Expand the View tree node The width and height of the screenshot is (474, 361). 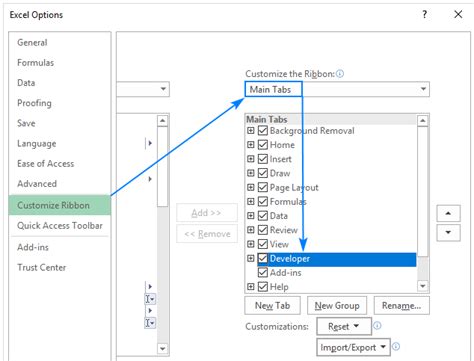(251, 244)
